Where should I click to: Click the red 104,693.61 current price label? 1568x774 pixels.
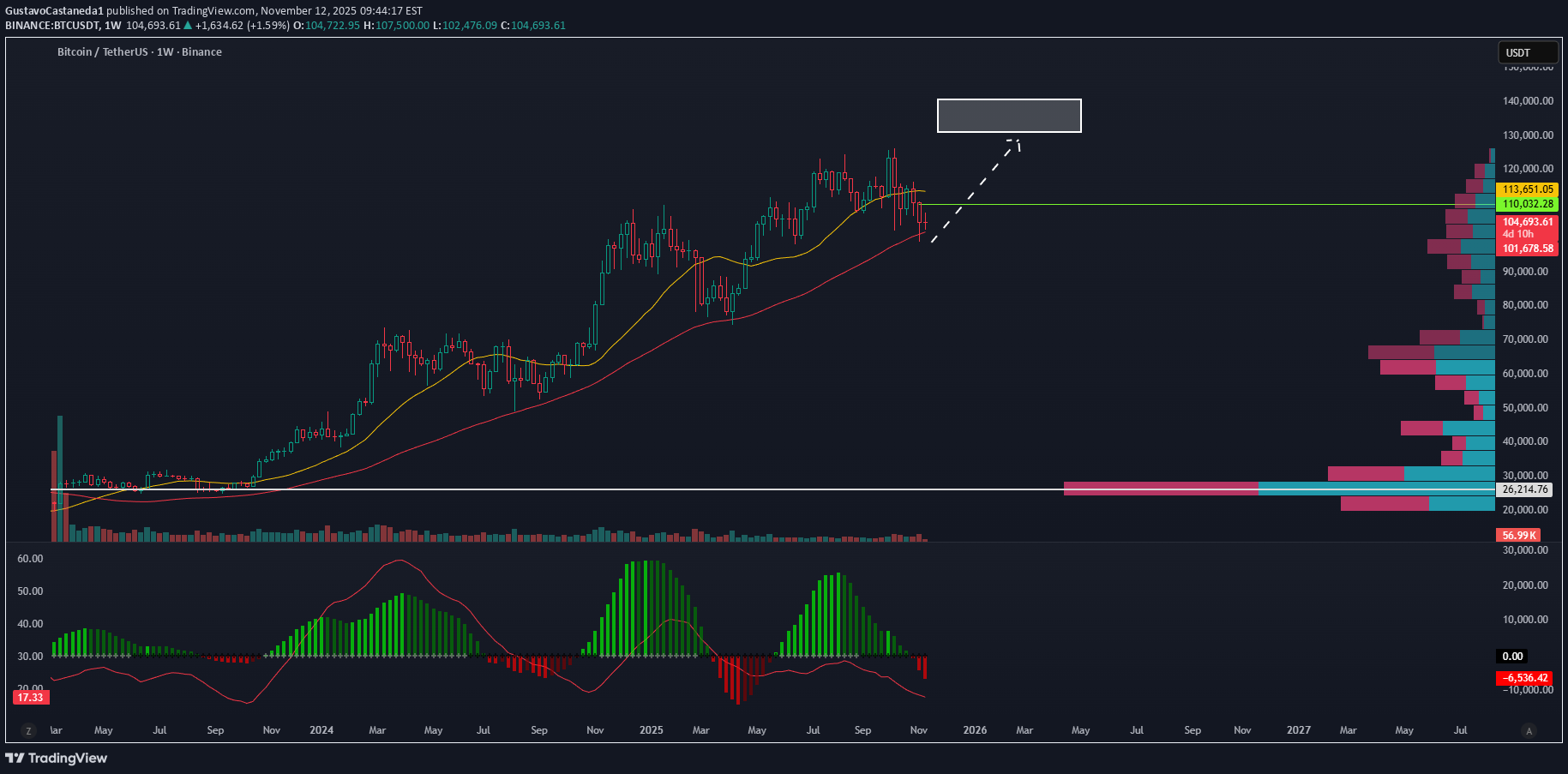[1527, 222]
